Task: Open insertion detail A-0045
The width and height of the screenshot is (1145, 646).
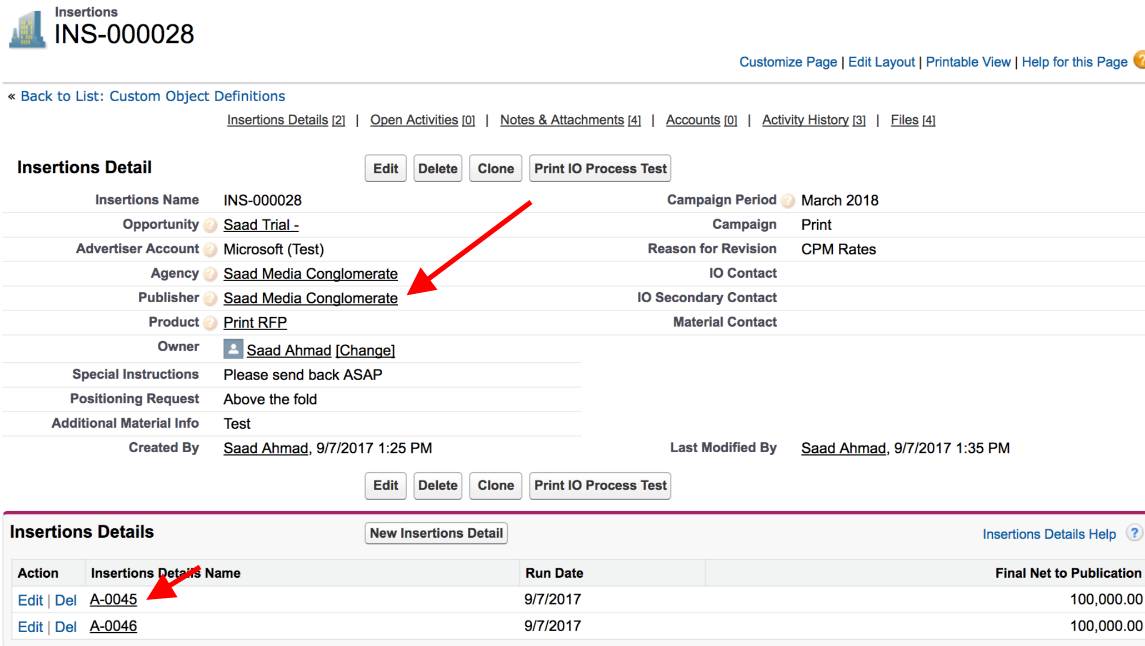Action: [113, 600]
